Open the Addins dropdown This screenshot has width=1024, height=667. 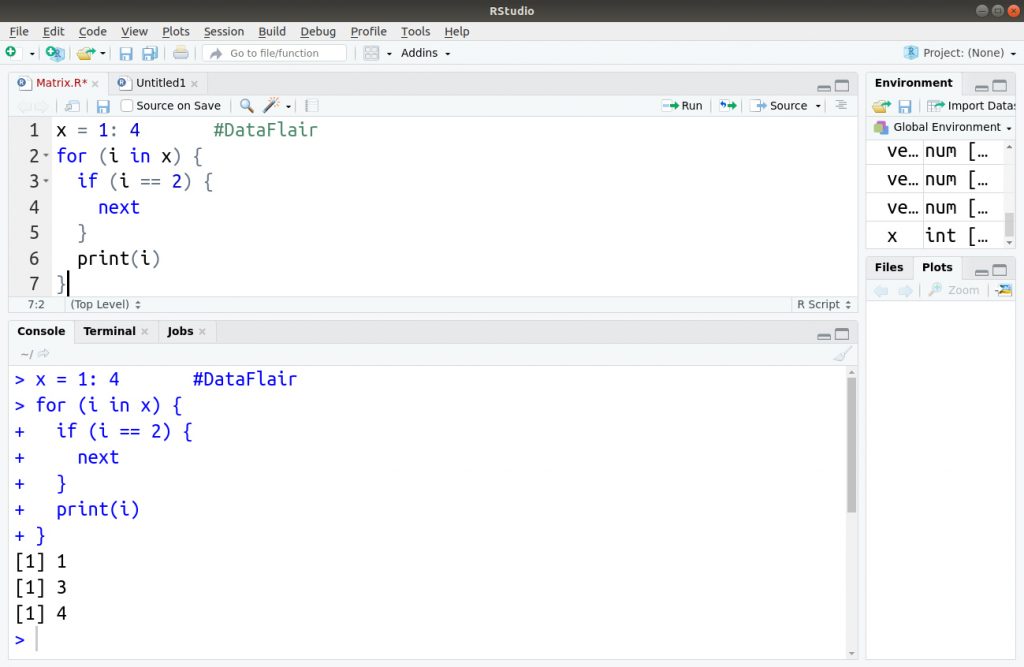425,53
